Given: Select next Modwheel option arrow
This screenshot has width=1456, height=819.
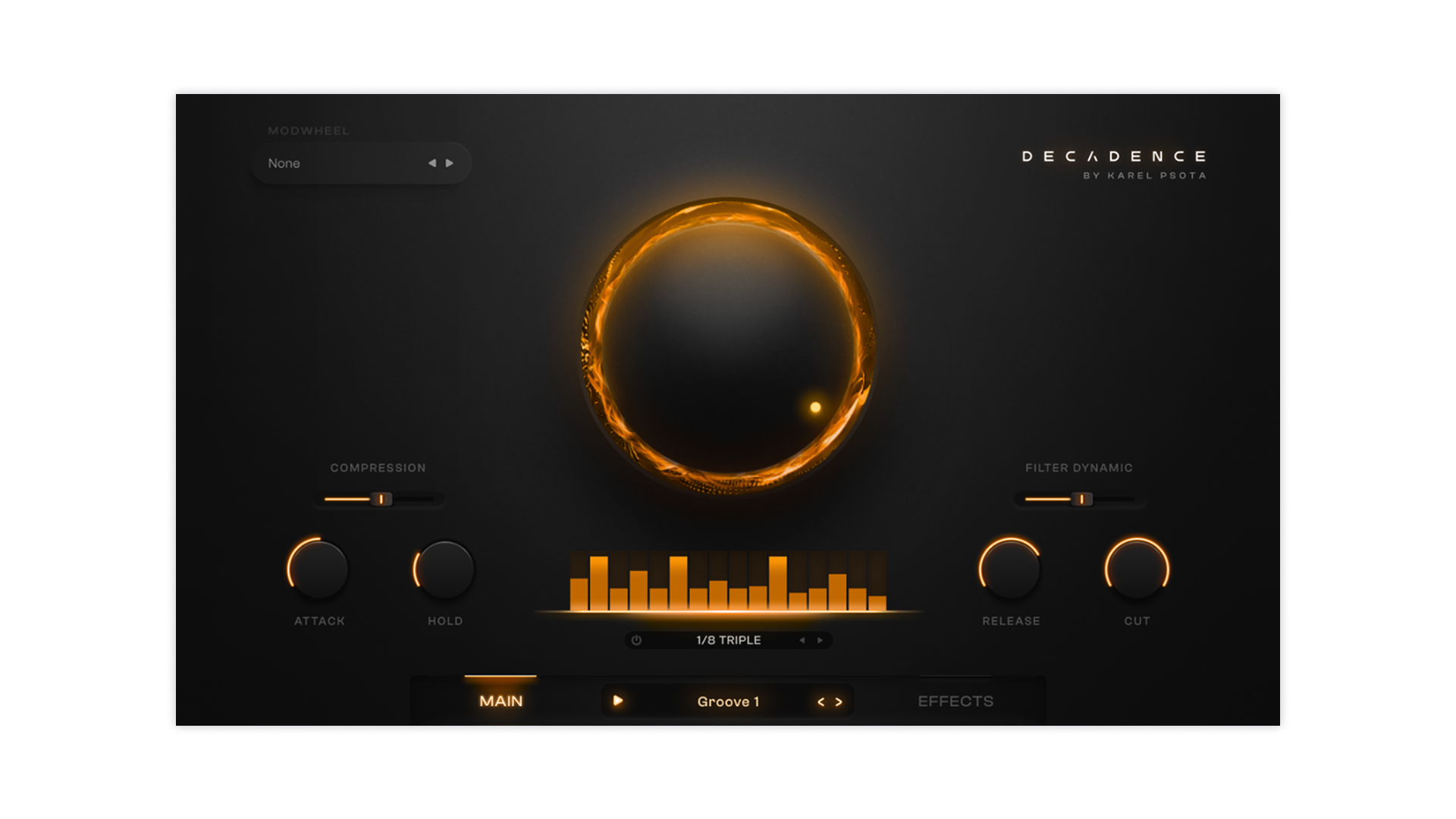Looking at the screenshot, I should (450, 163).
